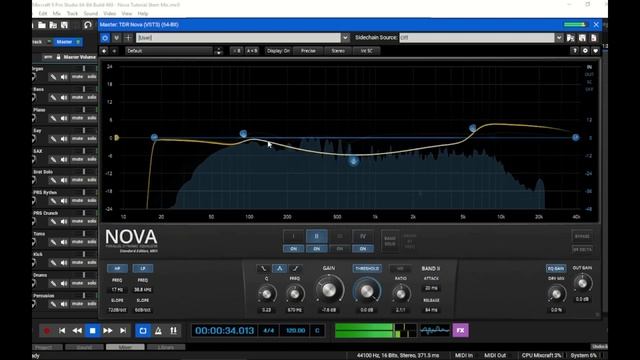Toggle the loop playback button
Viewport: 640px width, 360px height.
tap(143, 331)
